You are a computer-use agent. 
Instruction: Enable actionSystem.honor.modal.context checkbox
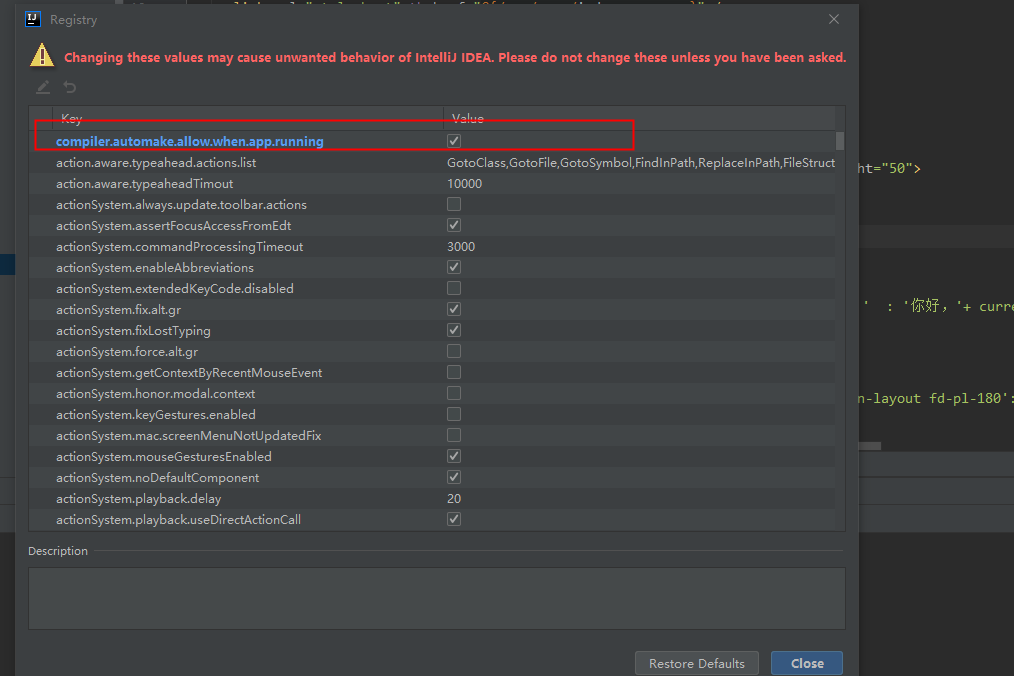tap(454, 393)
